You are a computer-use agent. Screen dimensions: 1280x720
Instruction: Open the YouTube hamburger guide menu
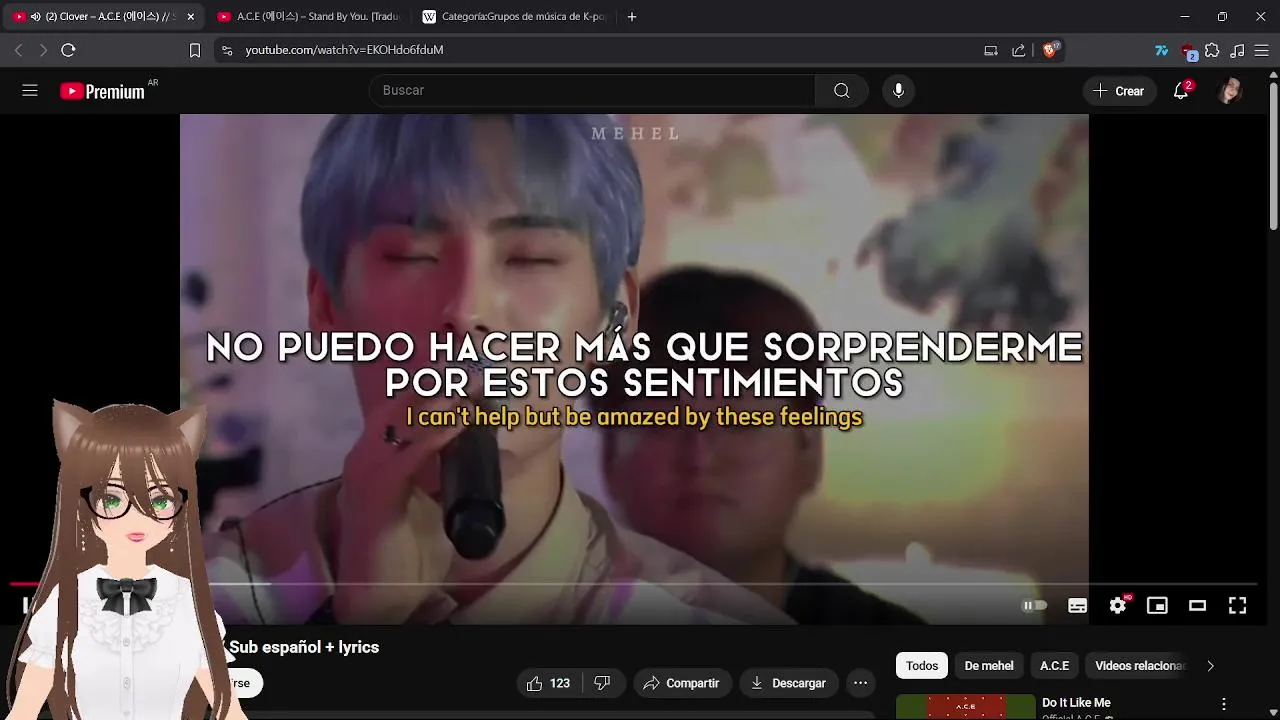[x=30, y=91]
